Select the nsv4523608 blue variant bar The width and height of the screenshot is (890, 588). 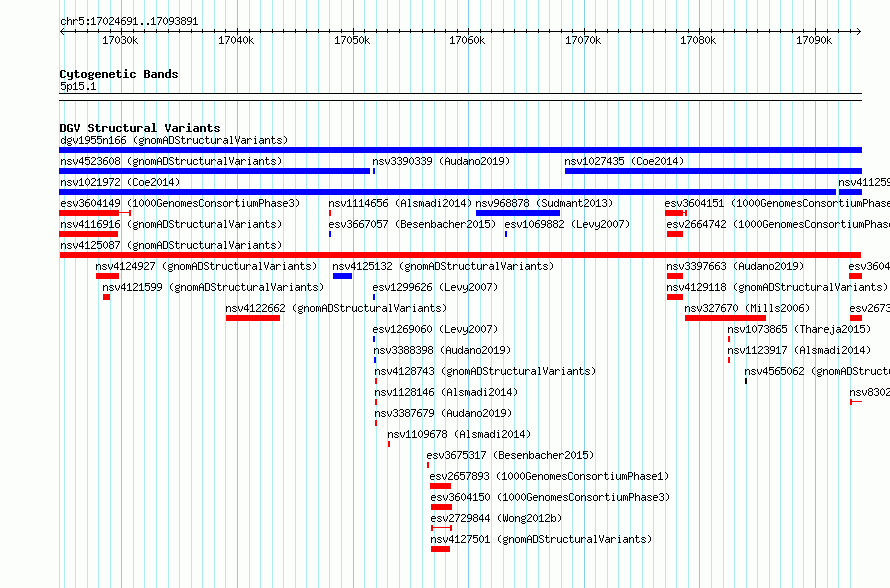click(215, 171)
